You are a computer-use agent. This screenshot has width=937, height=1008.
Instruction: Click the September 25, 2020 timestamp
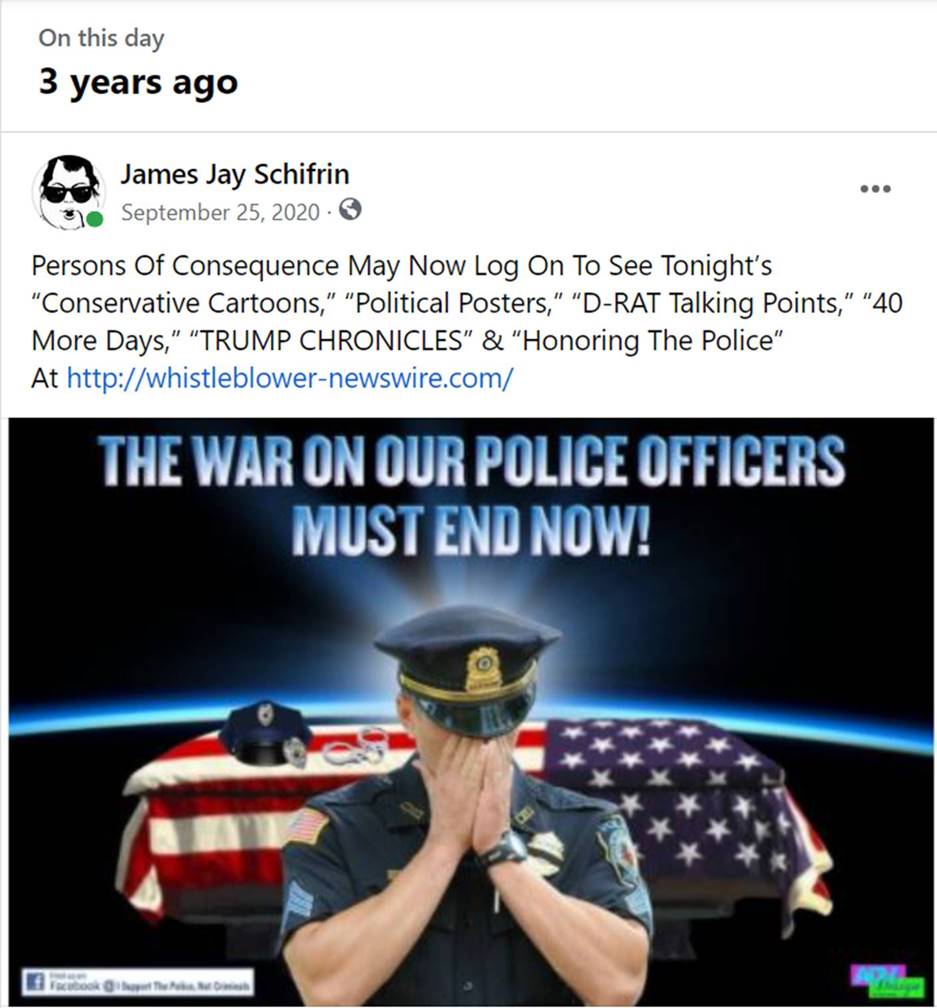pyautogui.click(x=220, y=212)
